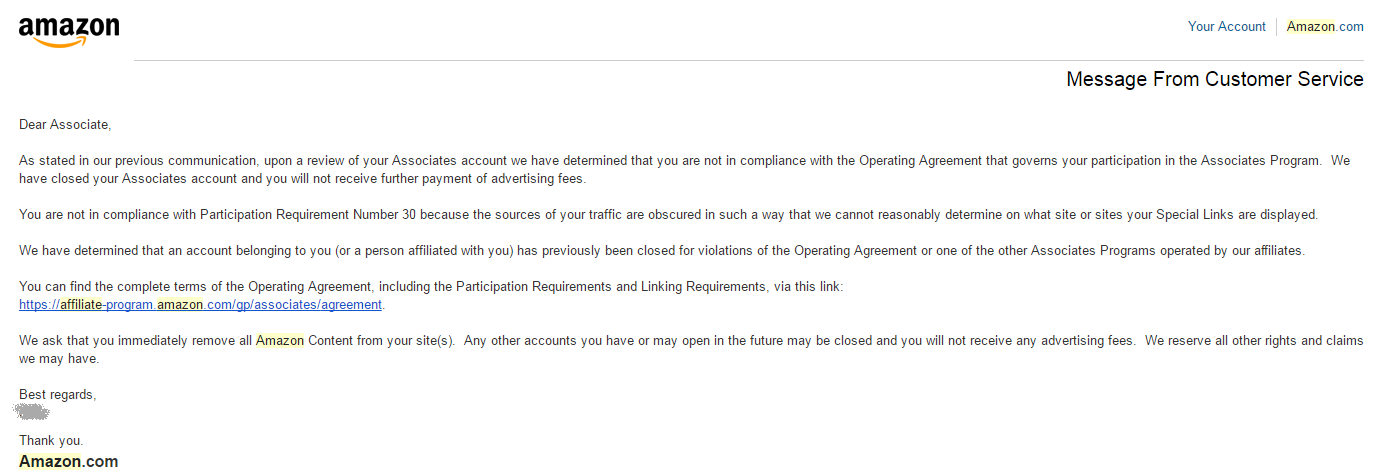Click the blurred signature name
Screen dimensions: 1386x474
[34, 411]
